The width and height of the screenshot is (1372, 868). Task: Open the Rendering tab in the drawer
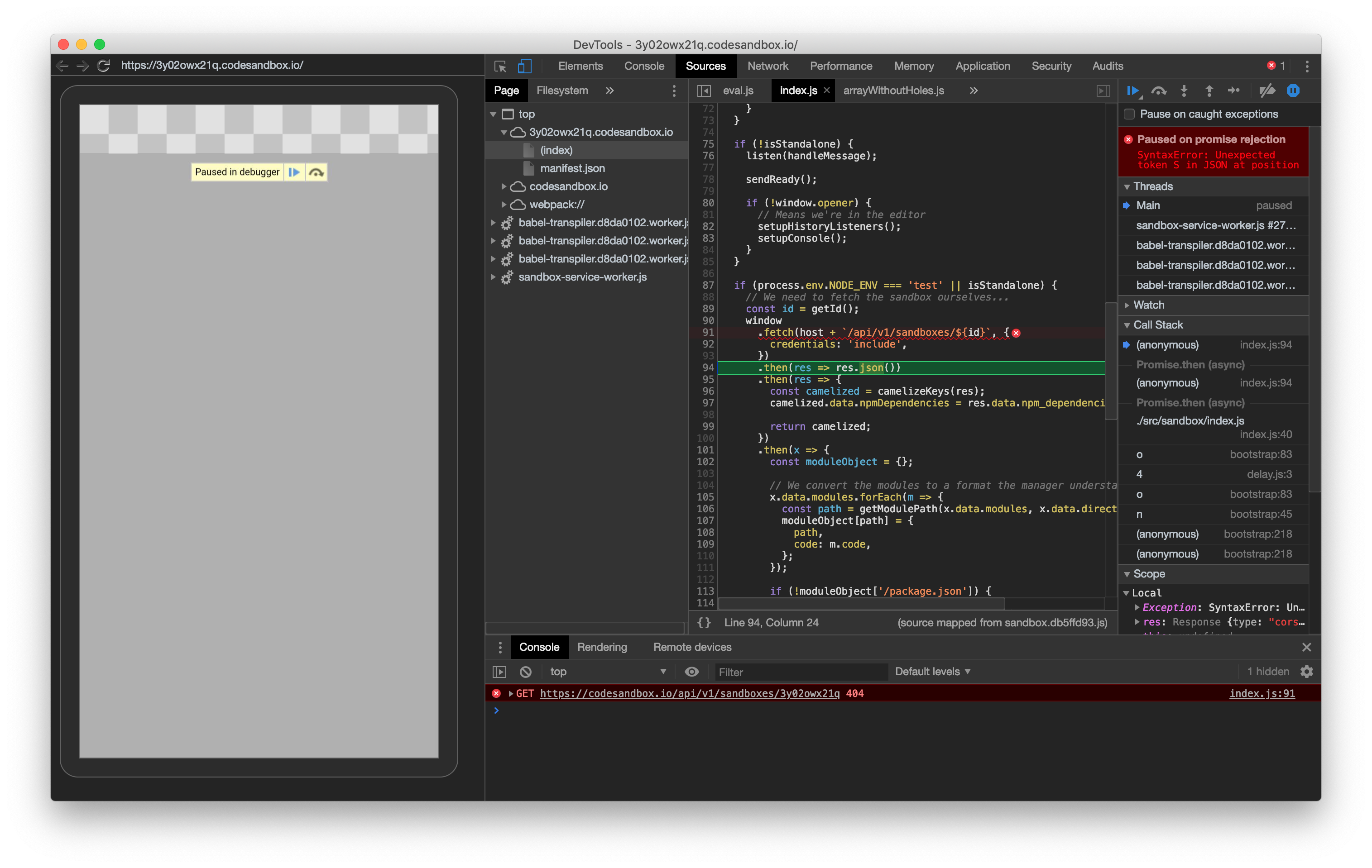click(x=602, y=647)
